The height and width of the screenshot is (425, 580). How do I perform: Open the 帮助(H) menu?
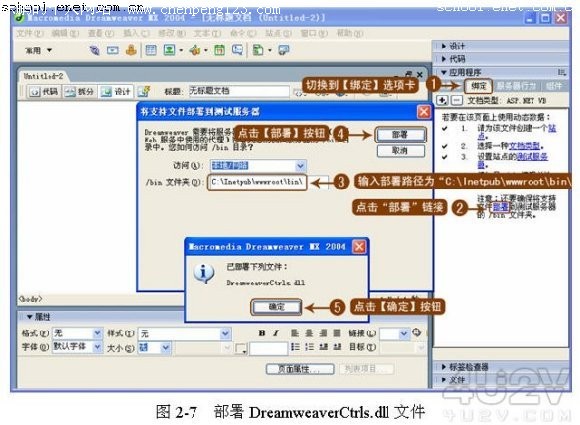pyautogui.click(x=350, y=33)
